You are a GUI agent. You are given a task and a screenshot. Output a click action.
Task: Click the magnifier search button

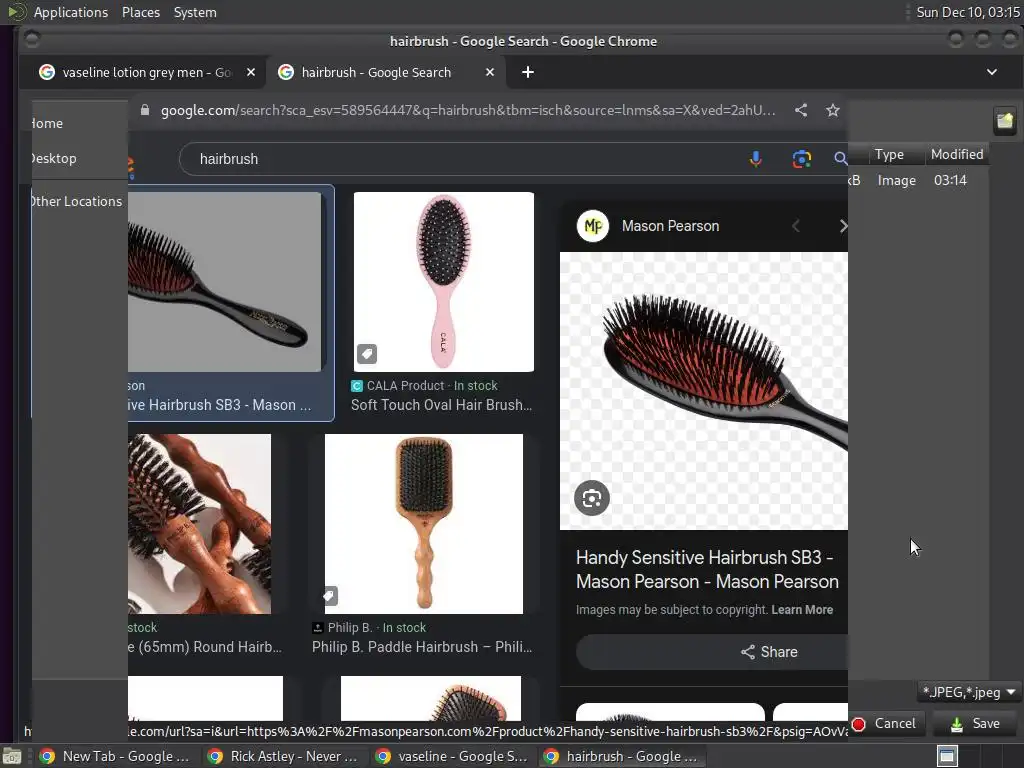click(x=840, y=159)
